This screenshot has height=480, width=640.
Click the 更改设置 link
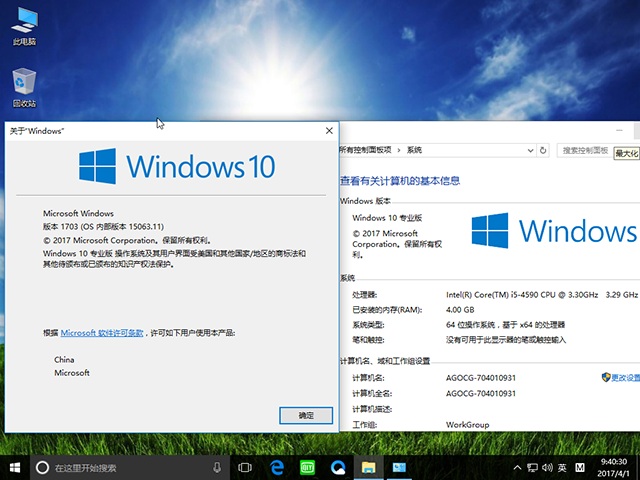pos(625,378)
